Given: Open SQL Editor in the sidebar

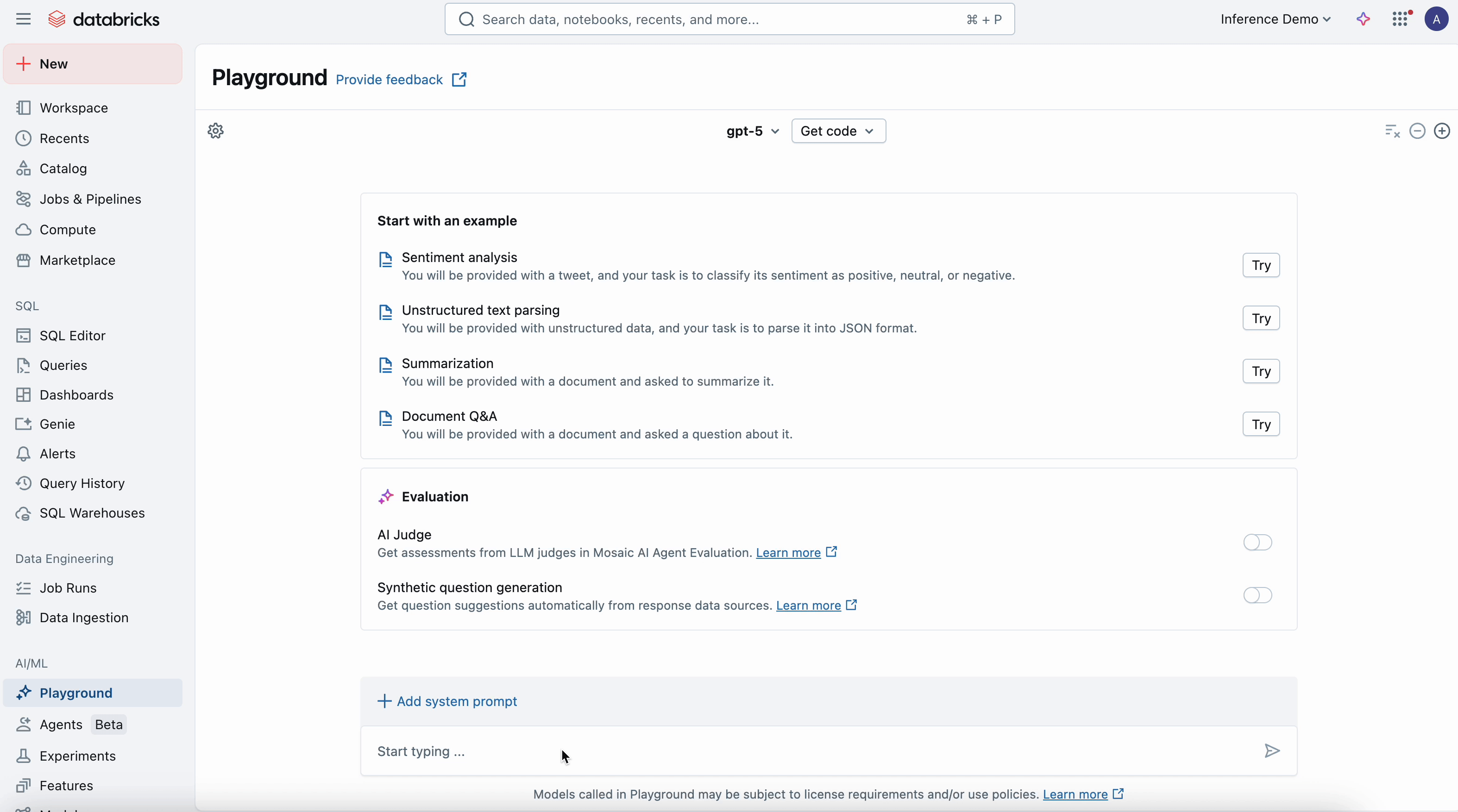Looking at the screenshot, I should coord(72,336).
